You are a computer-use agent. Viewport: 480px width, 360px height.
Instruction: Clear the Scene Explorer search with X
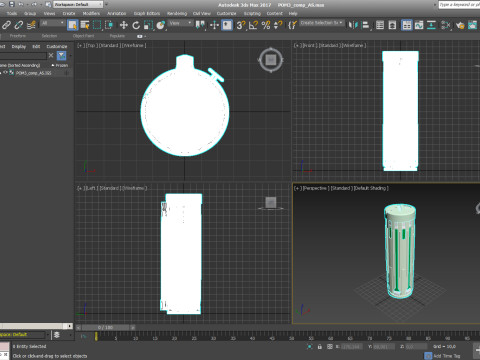(x=51, y=55)
